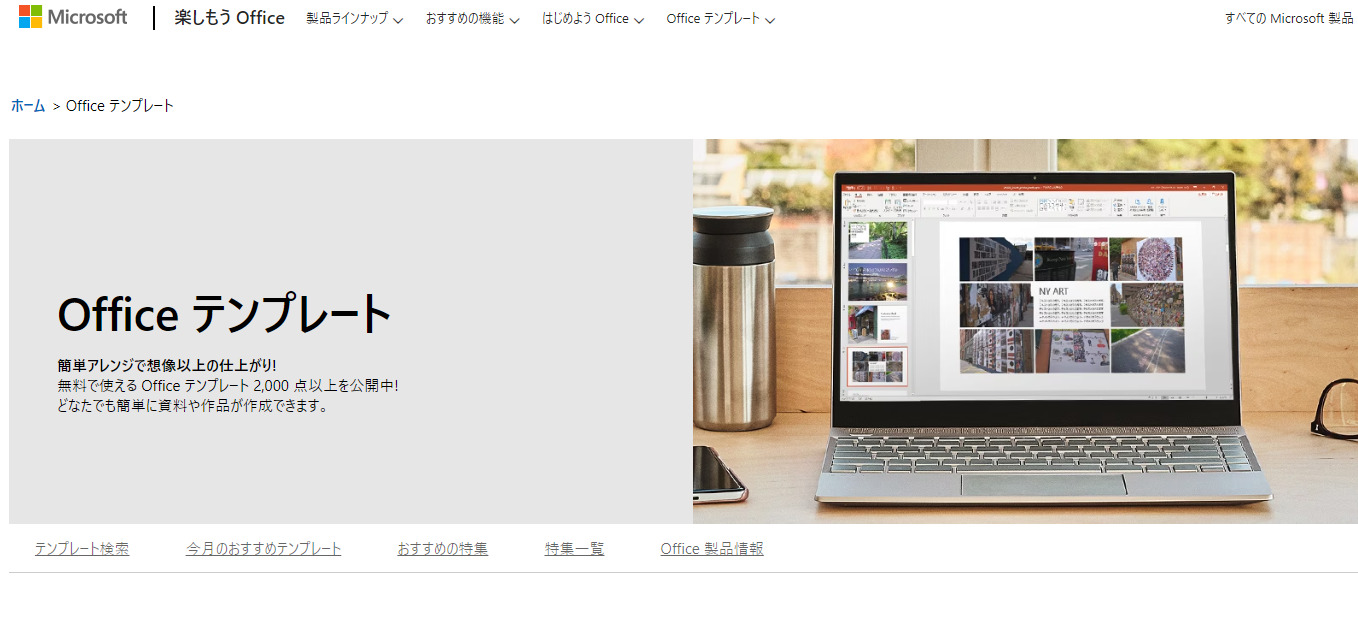Click 今月のおすすめテンプレート
Screen dimensions: 1358x624
[263, 548]
